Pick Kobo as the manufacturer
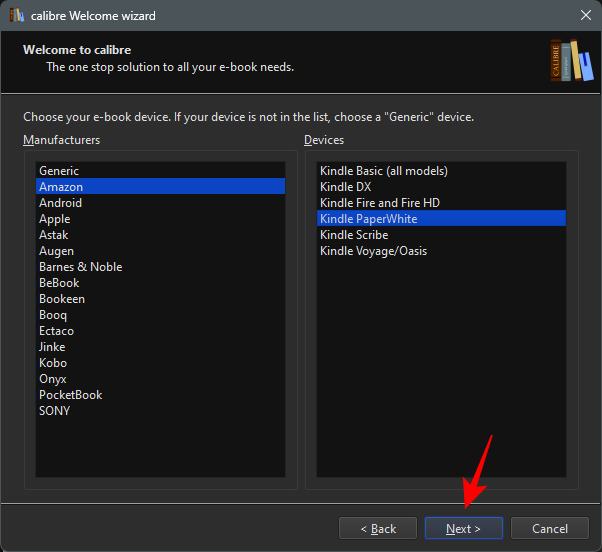Image resolution: width=602 pixels, height=552 pixels. (x=53, y=363)
